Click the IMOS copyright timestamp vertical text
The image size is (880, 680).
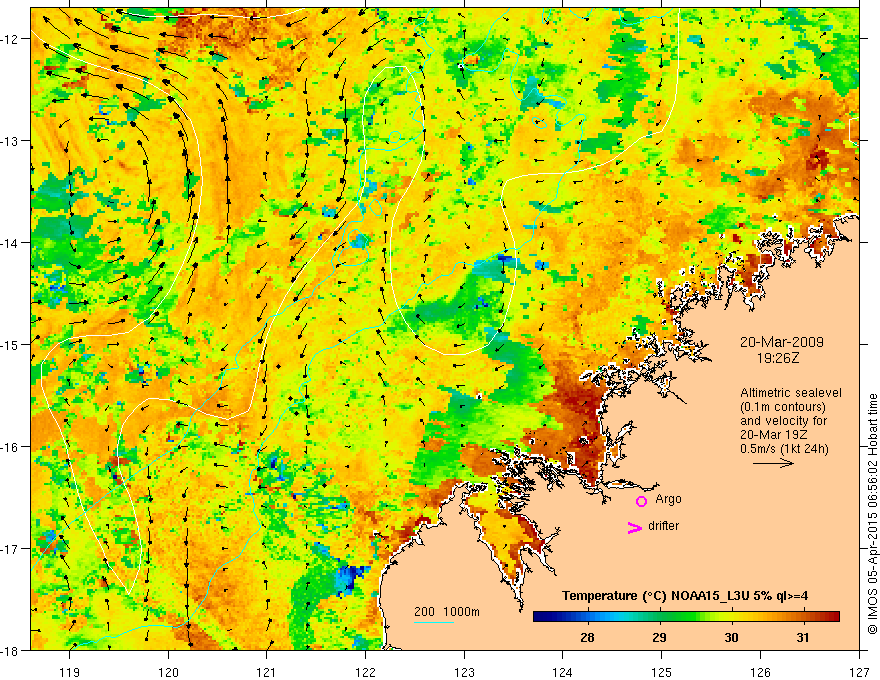point(872,514)
